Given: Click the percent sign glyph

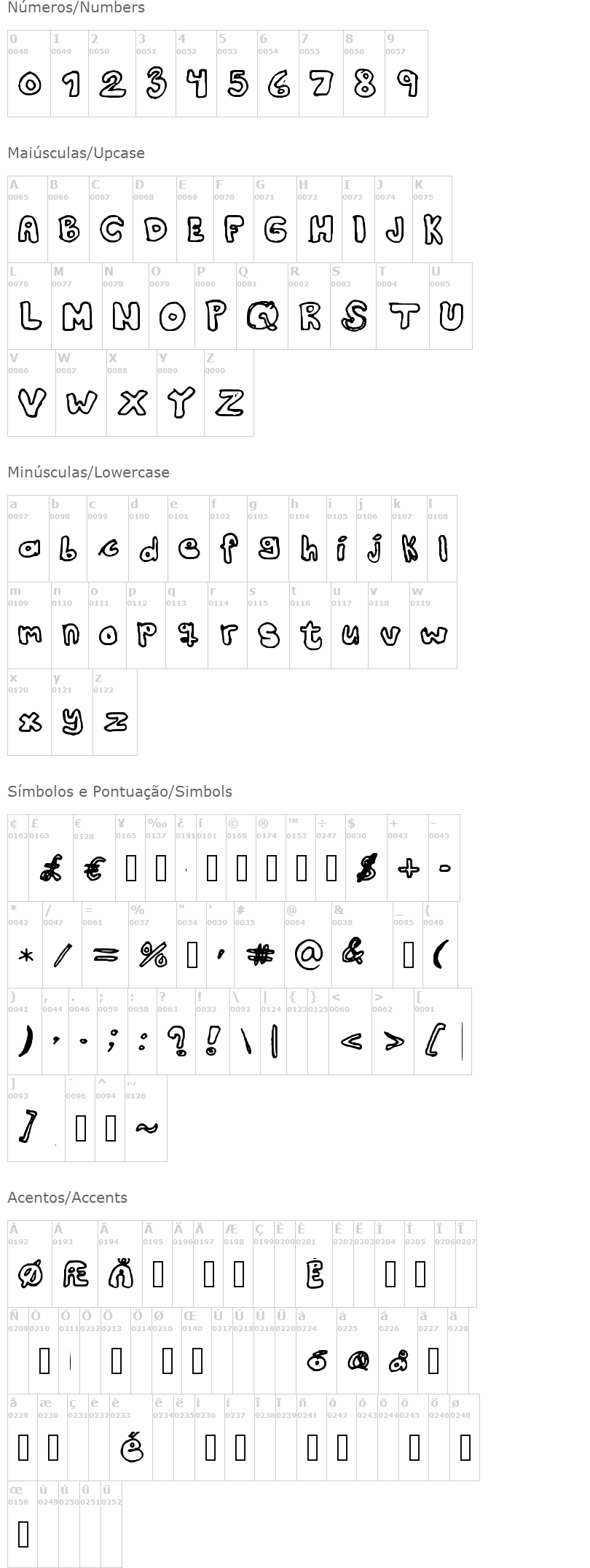Looking at the screenshot, I should (154, 954).
